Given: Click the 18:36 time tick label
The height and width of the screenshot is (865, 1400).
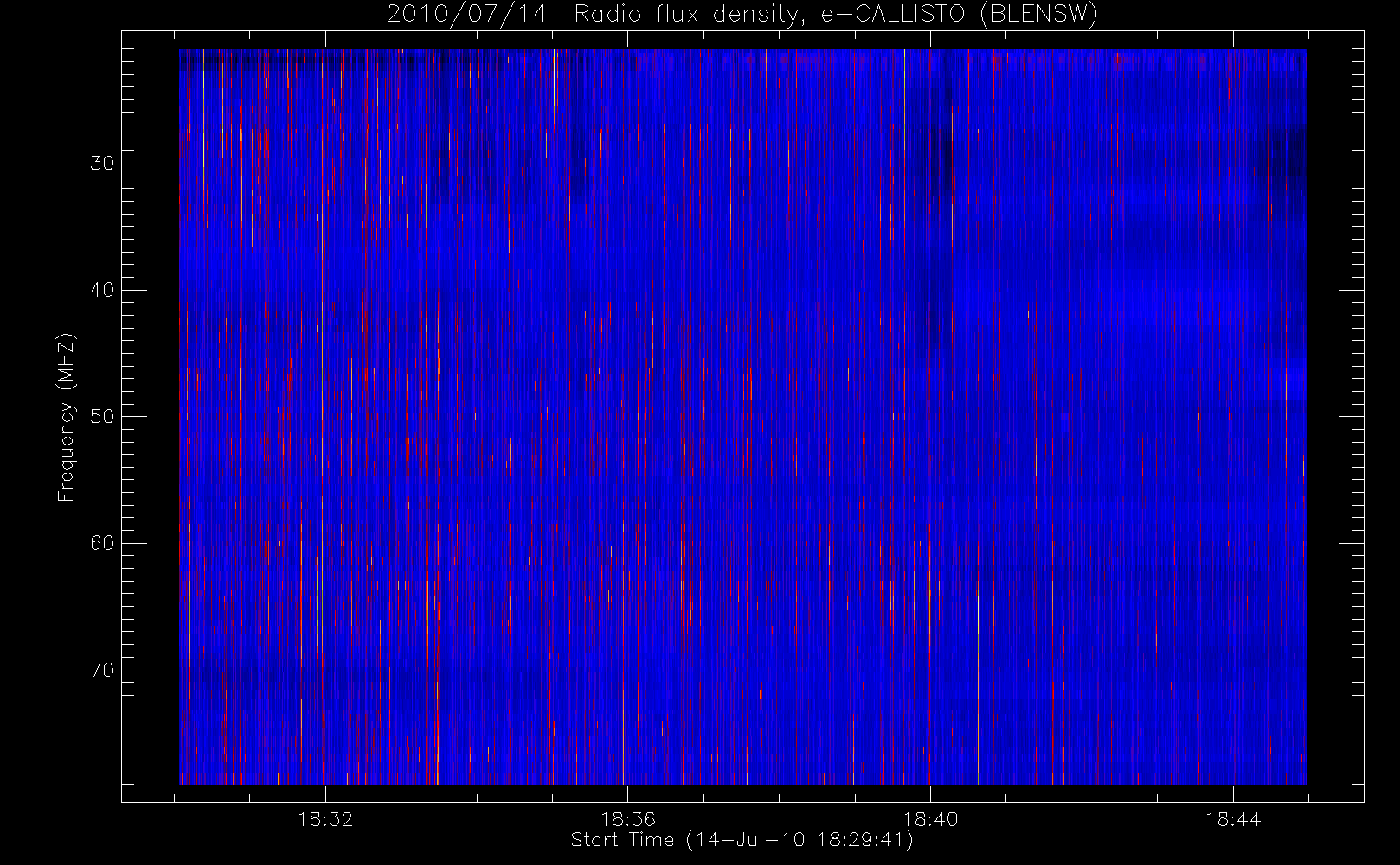Looking at the screenshot, I should pos(628,819).
